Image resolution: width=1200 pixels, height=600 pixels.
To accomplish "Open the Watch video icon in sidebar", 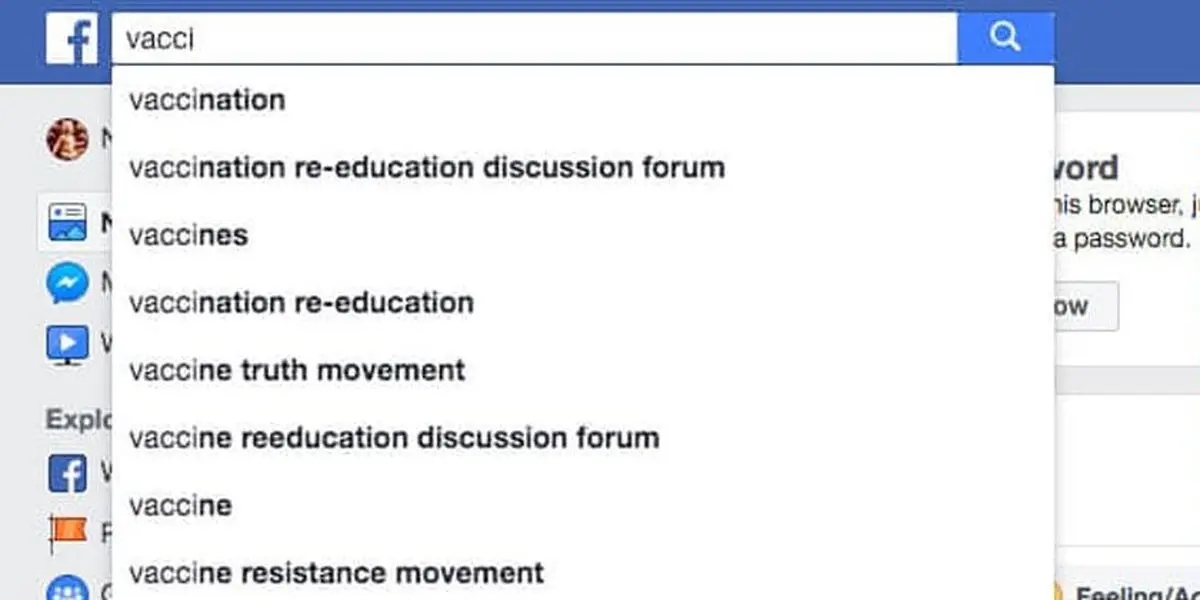I will click(68, 346).
